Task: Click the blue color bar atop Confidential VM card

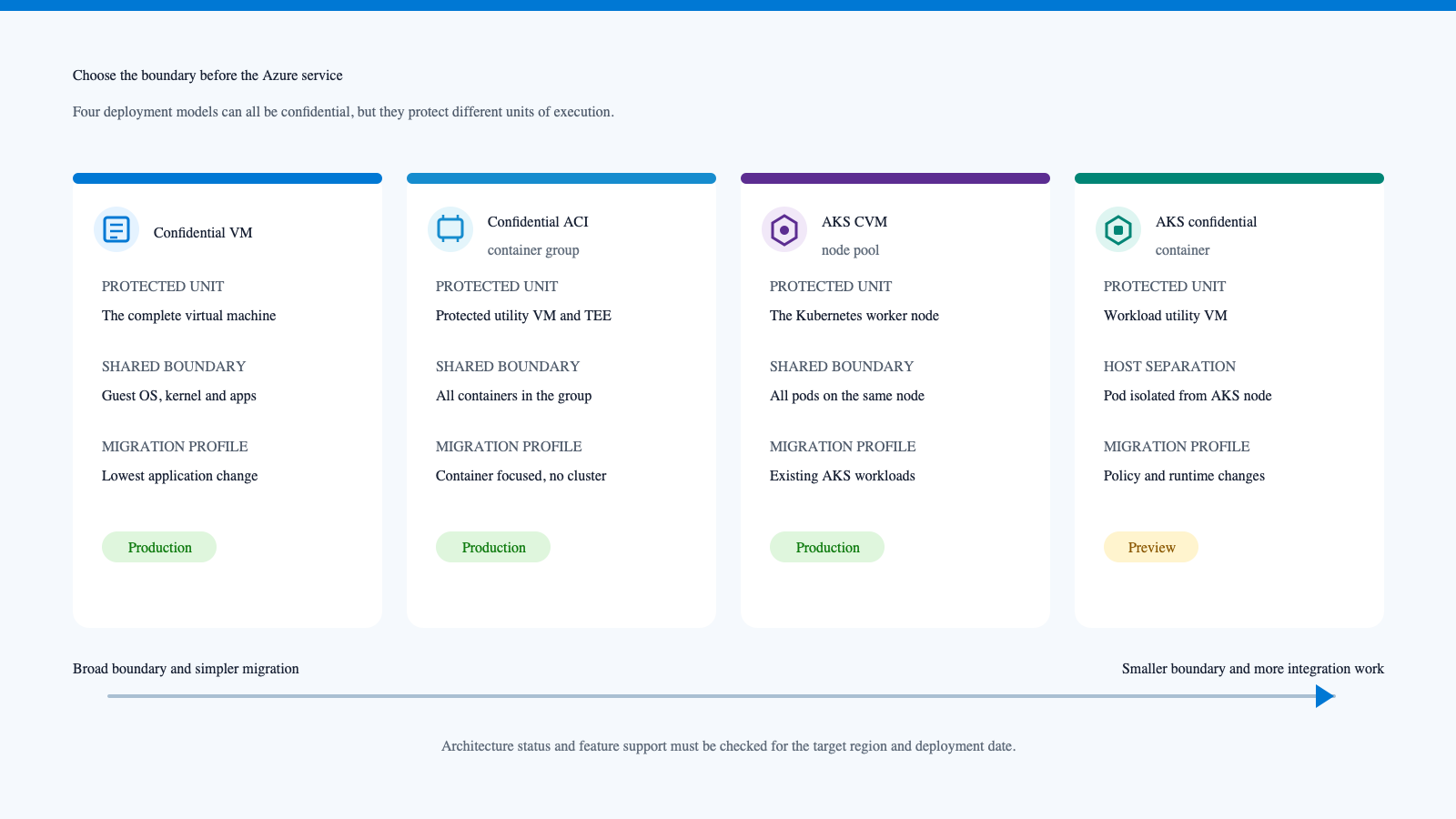Action: 227,178
